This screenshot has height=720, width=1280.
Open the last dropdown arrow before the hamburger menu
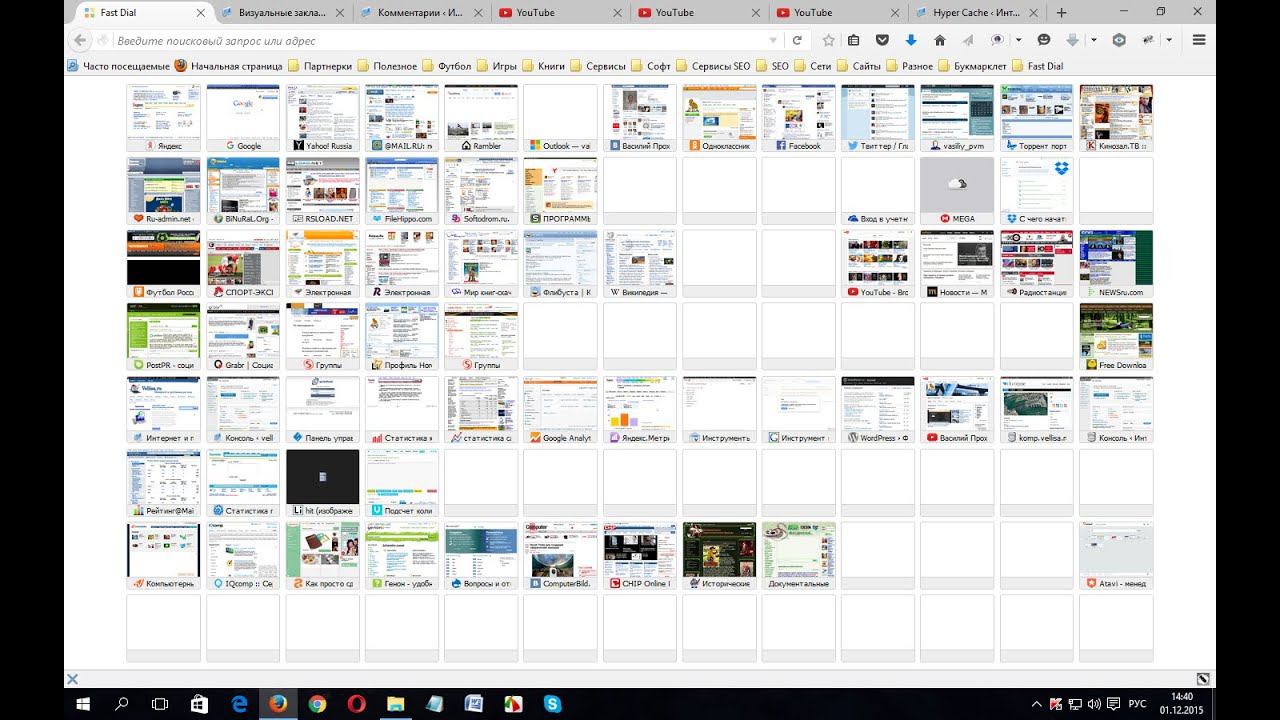pyautogui.click(x=1170, y=41)
